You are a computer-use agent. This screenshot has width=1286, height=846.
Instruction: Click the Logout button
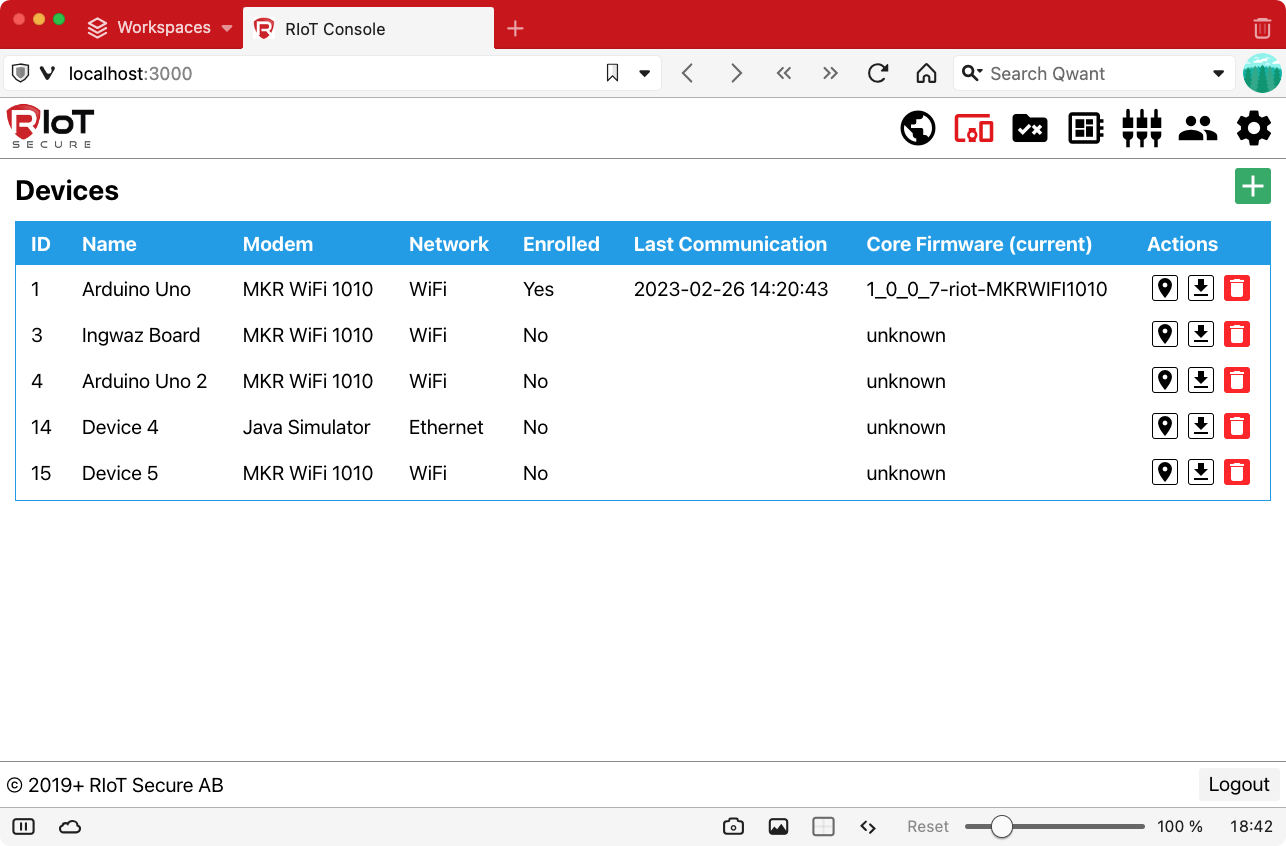(x=1238, y=785)
